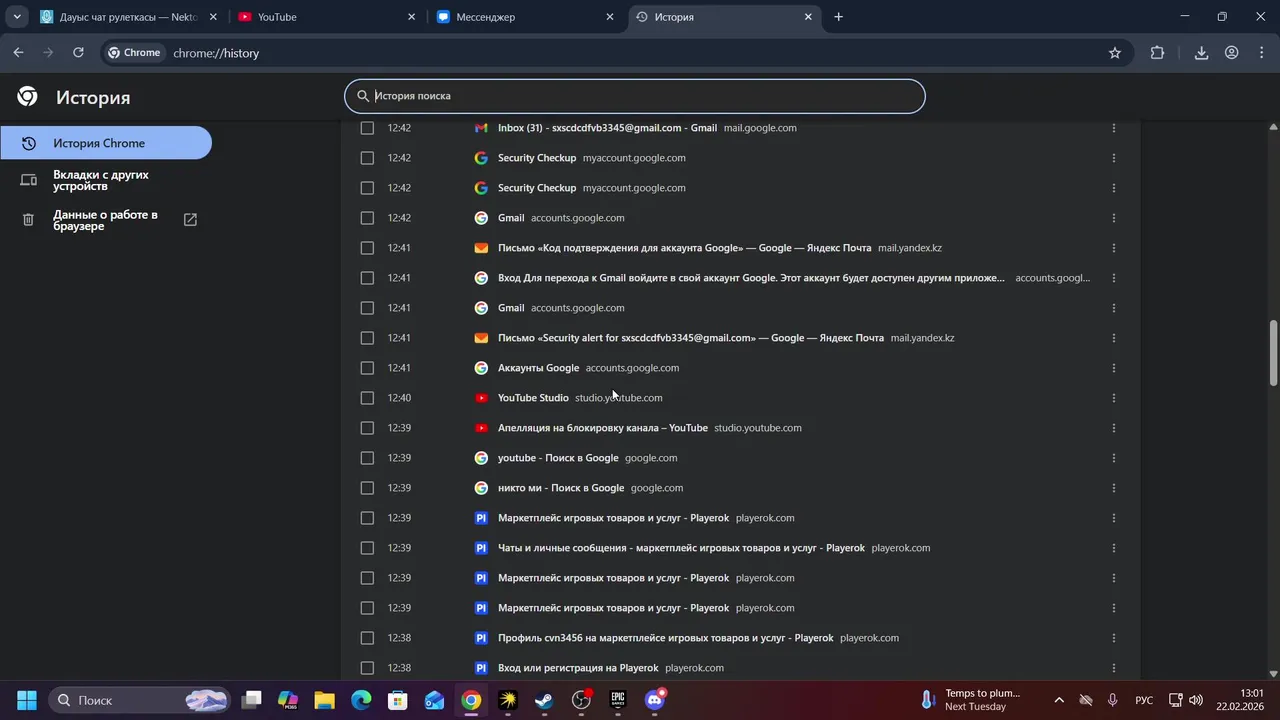Switch to the YouTube tab

[327, 17]
